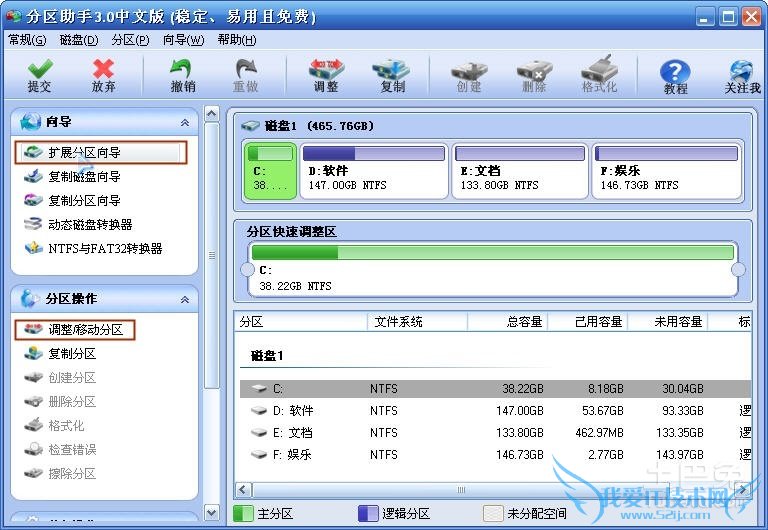Choose 创建分区 in partition operations

(60, 378)
